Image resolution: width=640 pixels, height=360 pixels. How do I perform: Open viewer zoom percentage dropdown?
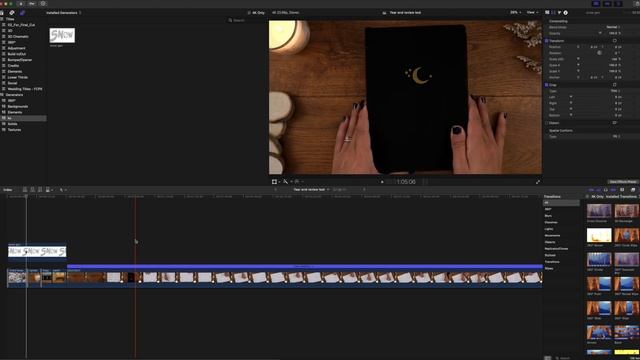[515, 13]
